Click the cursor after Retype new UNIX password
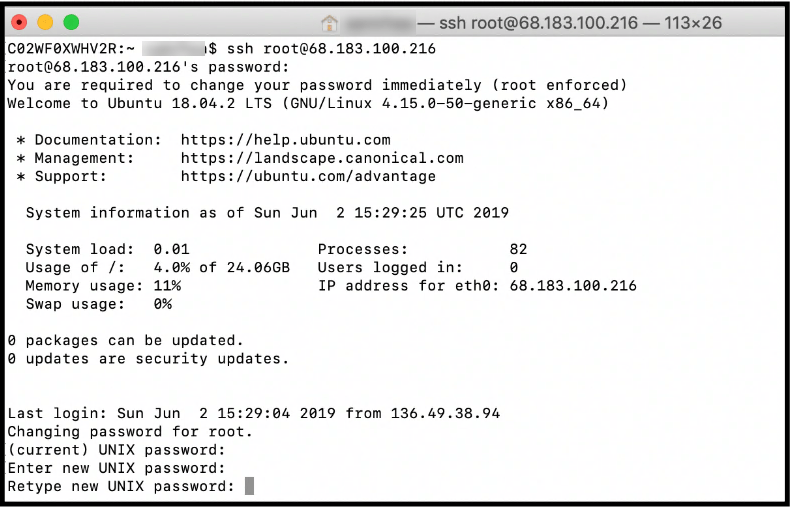 [x=249, y=486]
